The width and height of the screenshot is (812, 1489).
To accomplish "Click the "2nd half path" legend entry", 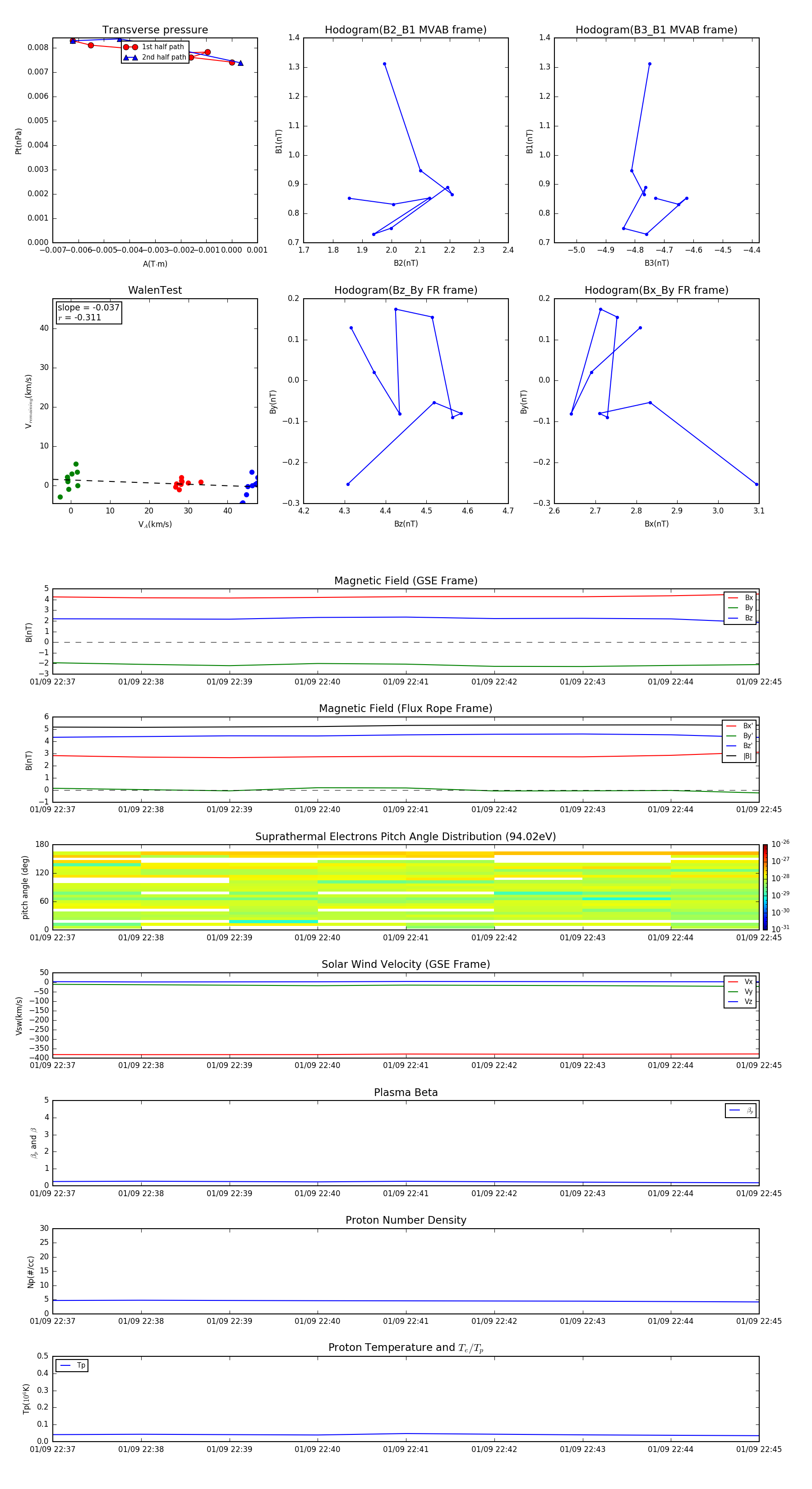I will [163, 57].
